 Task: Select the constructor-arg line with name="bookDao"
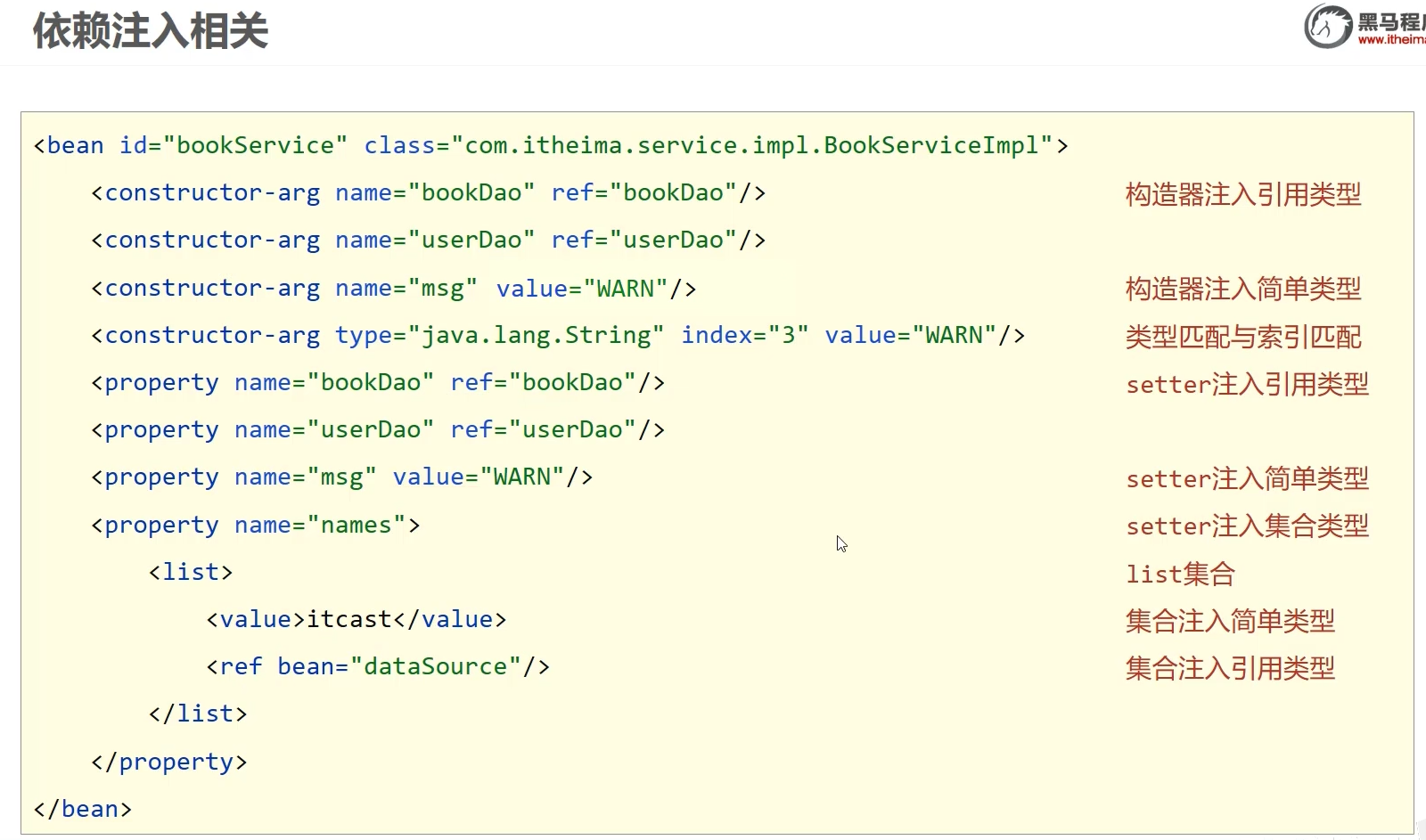pos(428,192)
